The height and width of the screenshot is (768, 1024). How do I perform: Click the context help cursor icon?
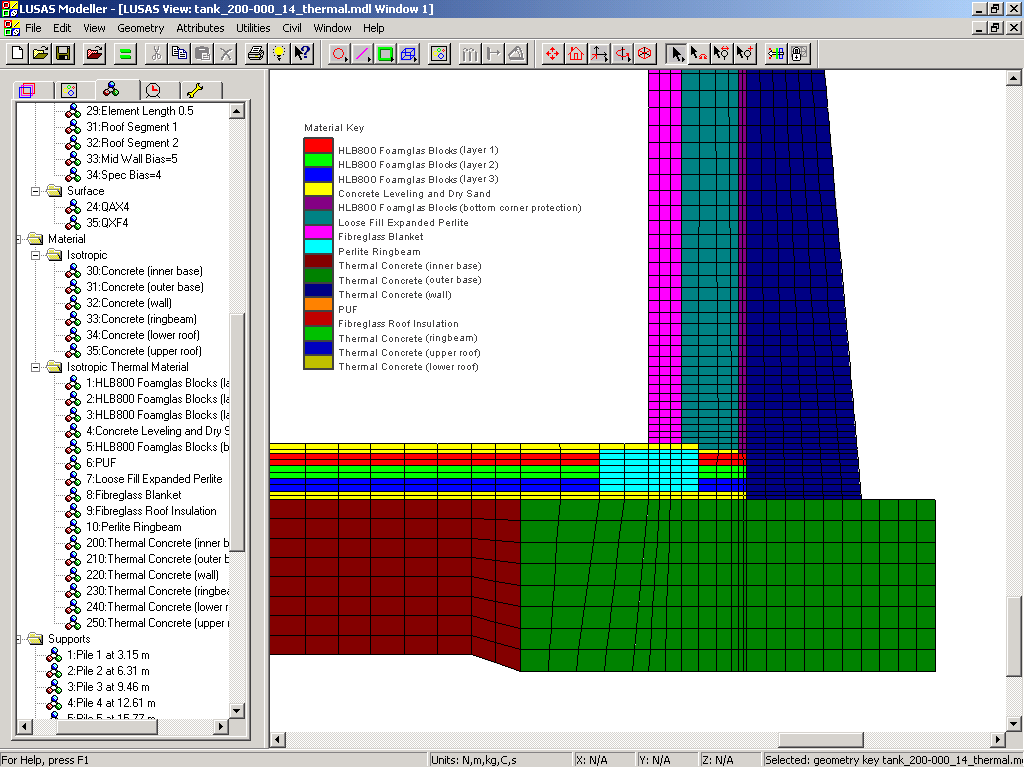[302, 53]
